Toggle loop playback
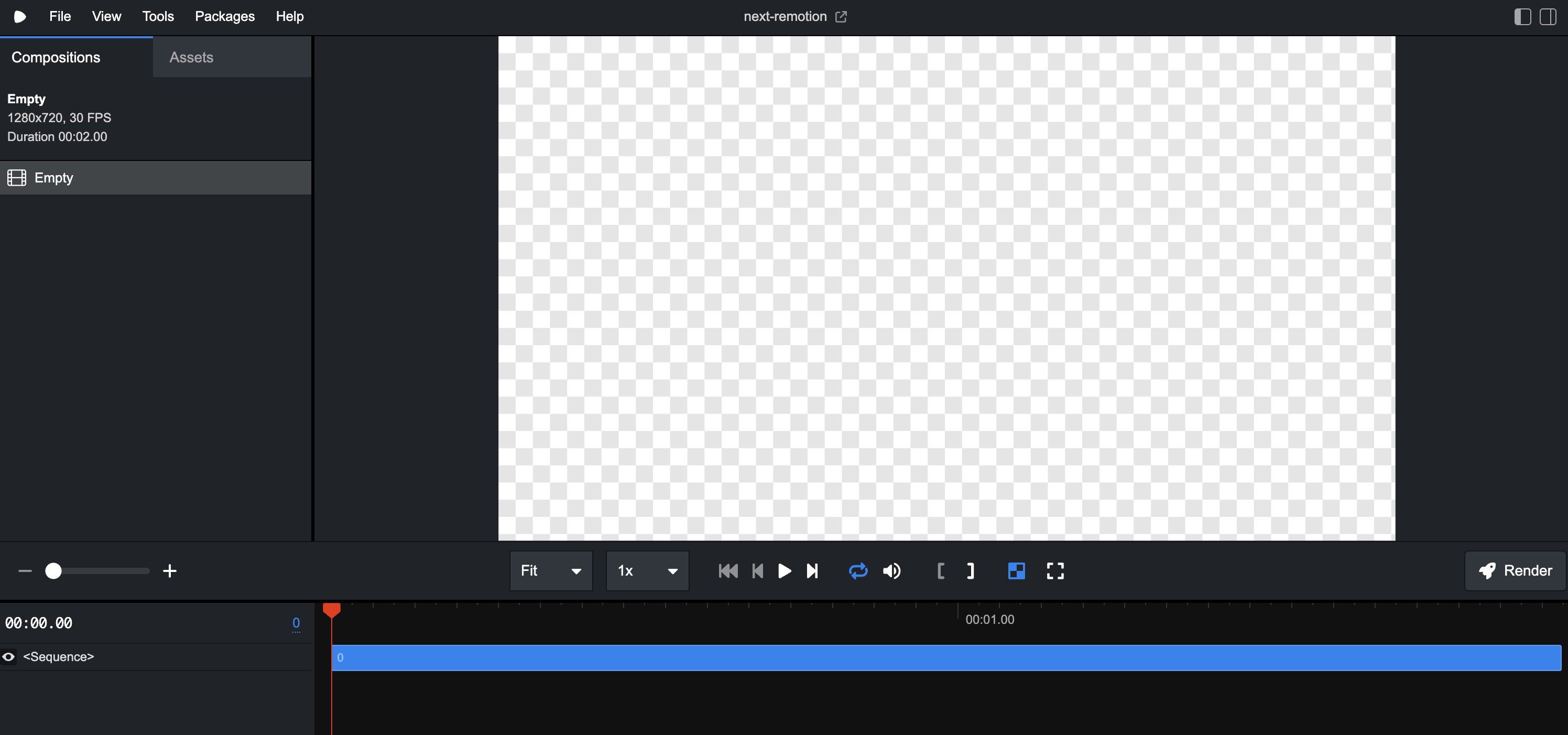Viewport: 1568px width, 735px height. coord(858,570)
